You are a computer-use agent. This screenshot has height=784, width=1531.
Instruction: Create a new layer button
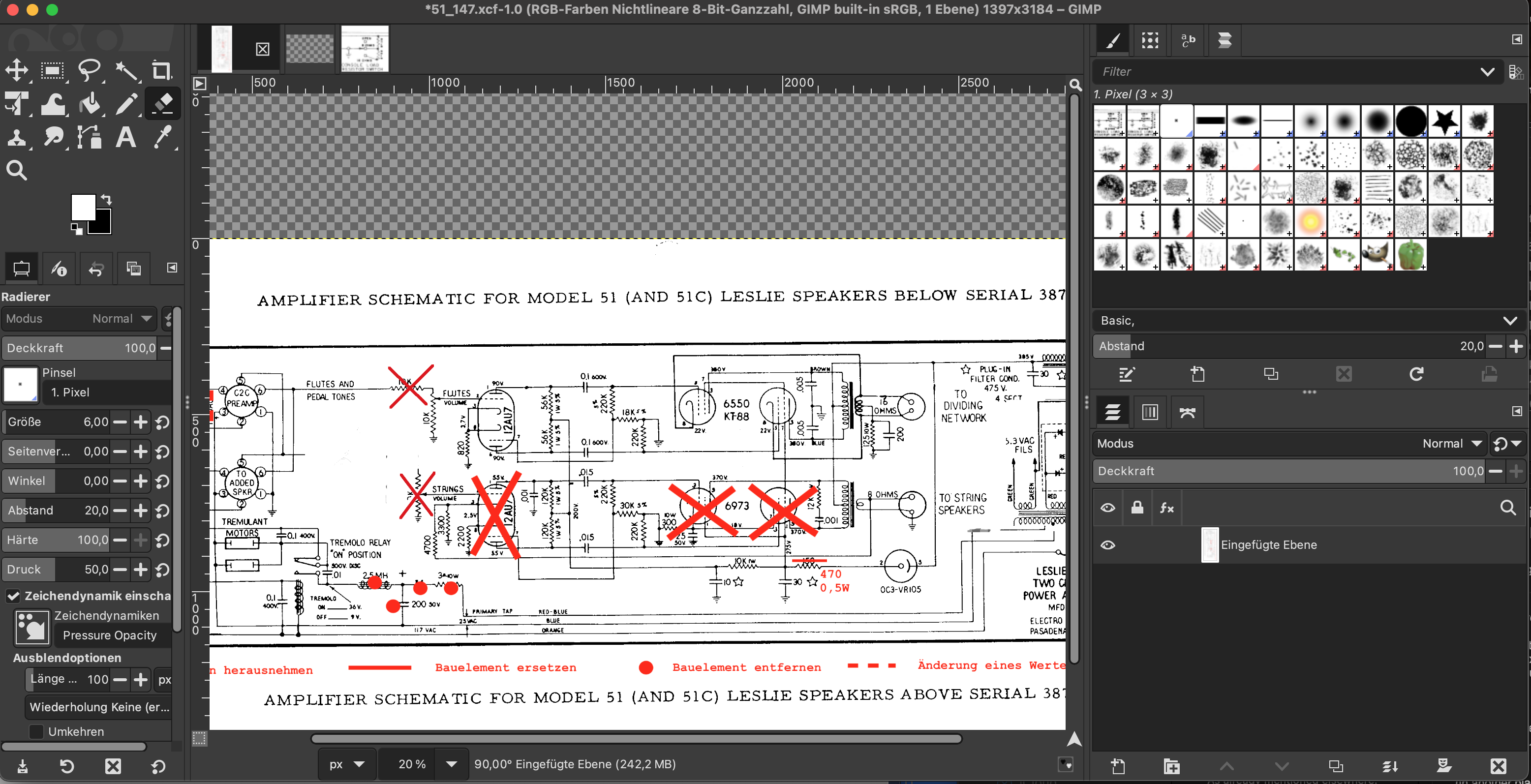(x=1118, y=766)
